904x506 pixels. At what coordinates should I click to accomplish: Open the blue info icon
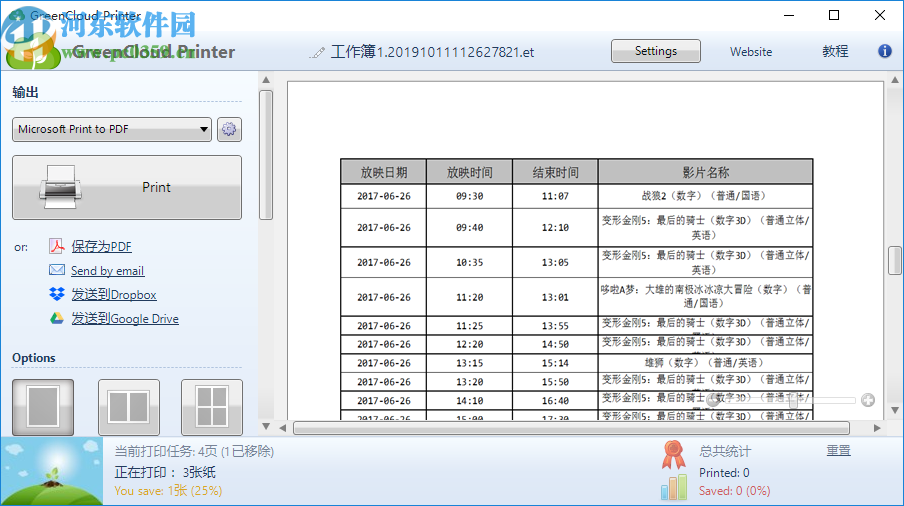click(884, 51)
